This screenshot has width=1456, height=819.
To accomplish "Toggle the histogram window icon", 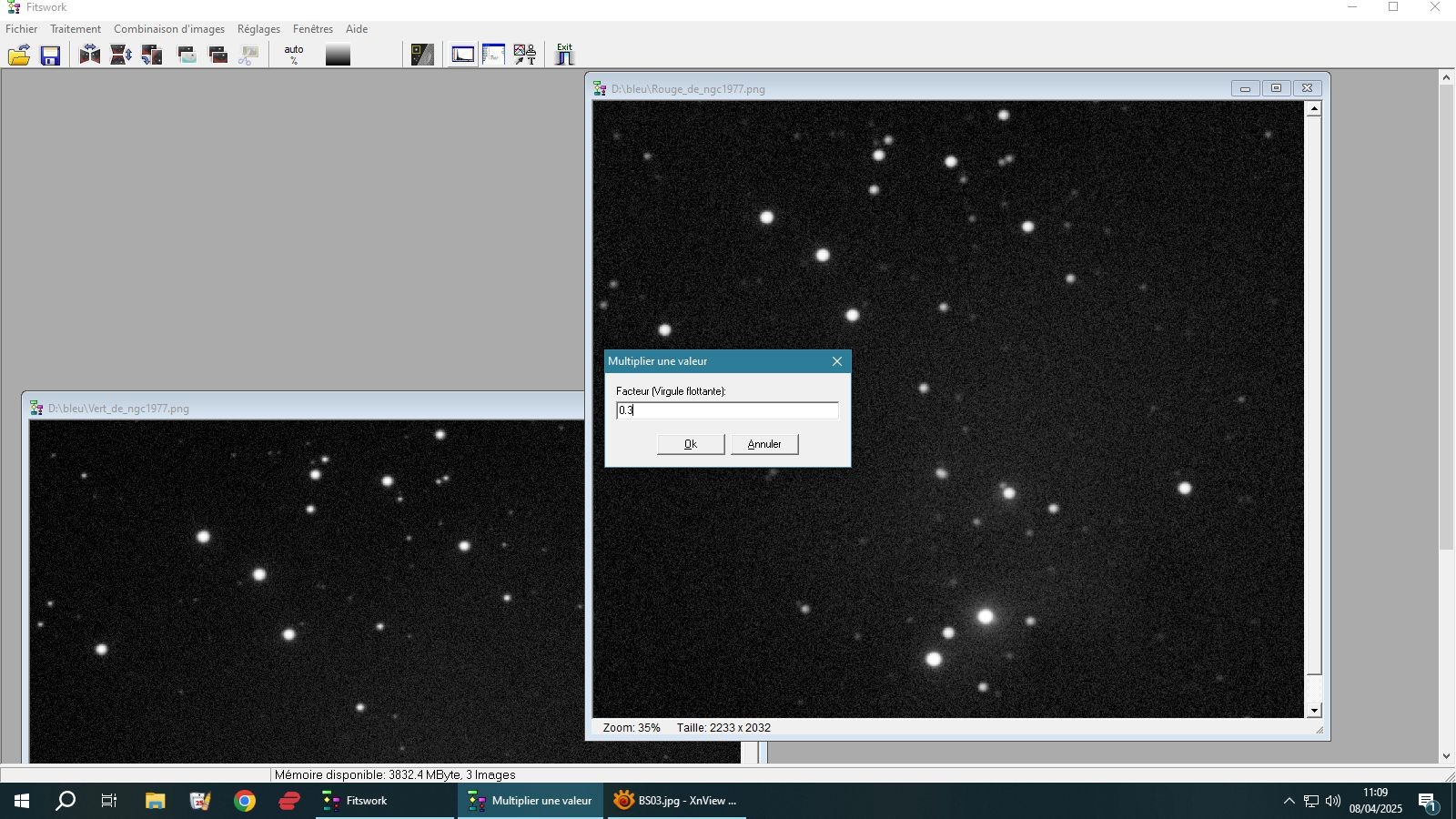I will (x=463, y=56).
